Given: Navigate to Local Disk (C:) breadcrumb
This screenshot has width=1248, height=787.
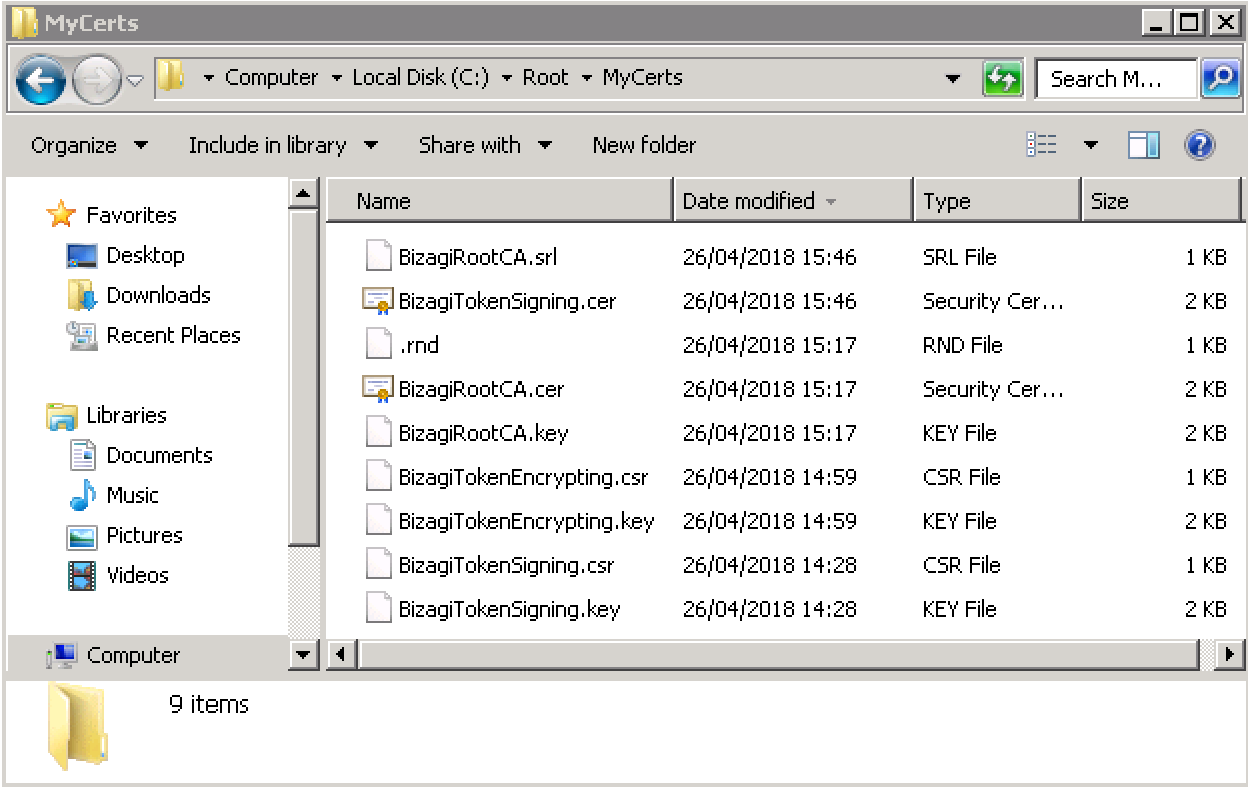Looking at the screenshot, I should [x=421, y=78].
